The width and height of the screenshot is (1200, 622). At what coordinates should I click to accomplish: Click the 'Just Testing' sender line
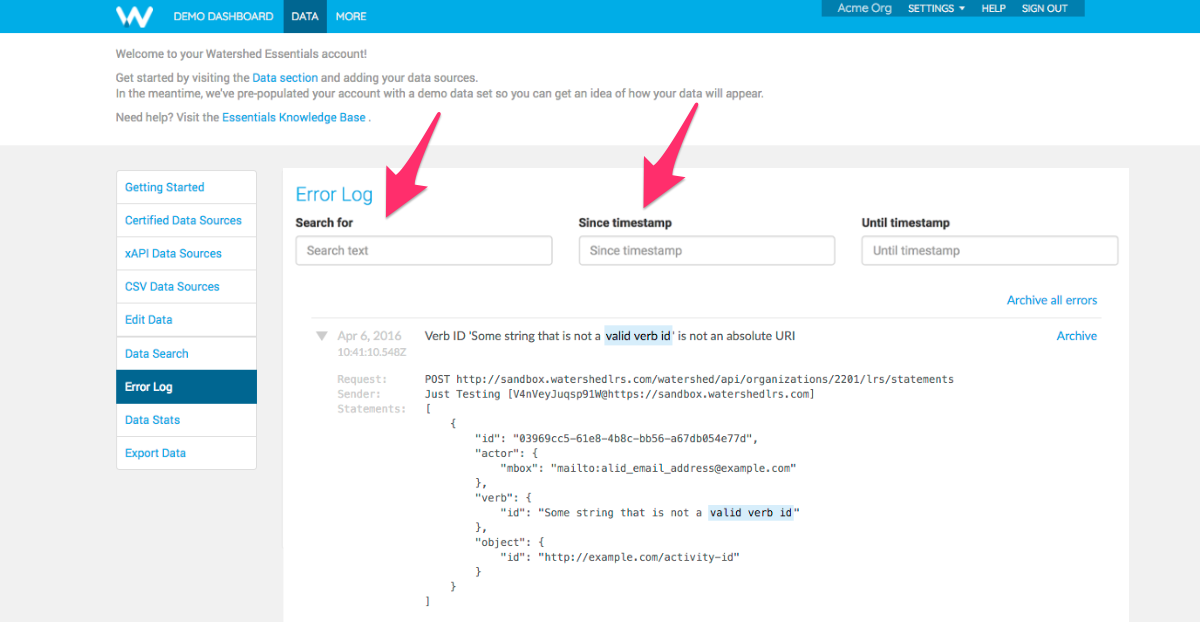pyautogui.click(x=620, y=394)
